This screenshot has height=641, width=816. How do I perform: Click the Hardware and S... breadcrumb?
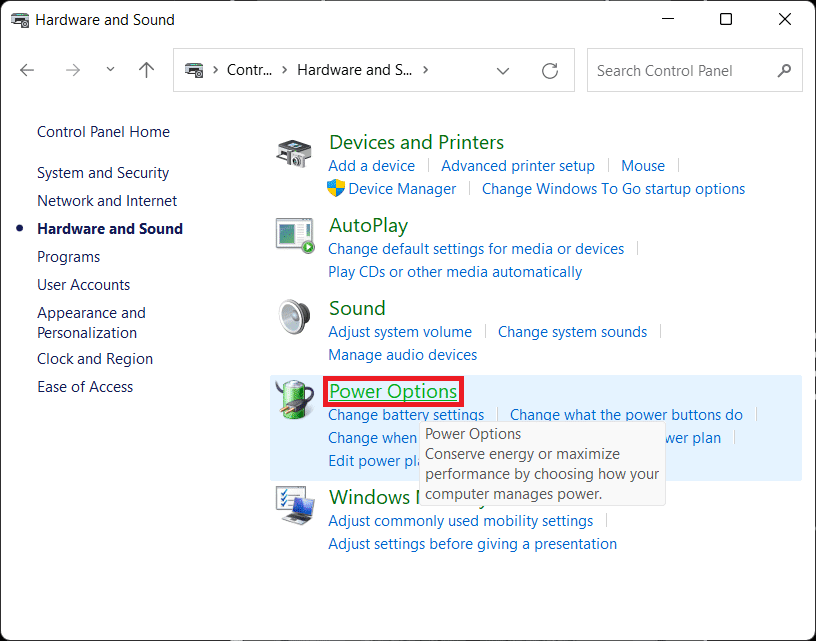(354, 70)
